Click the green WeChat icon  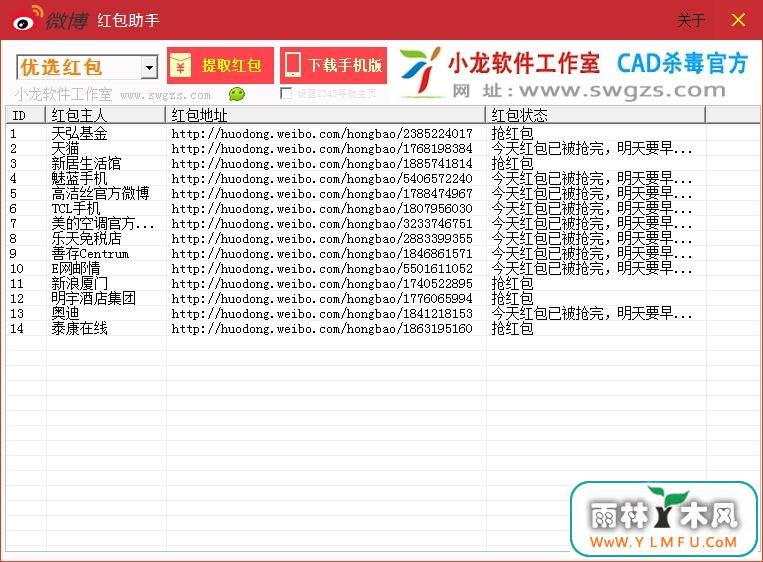tap(237, 94)
